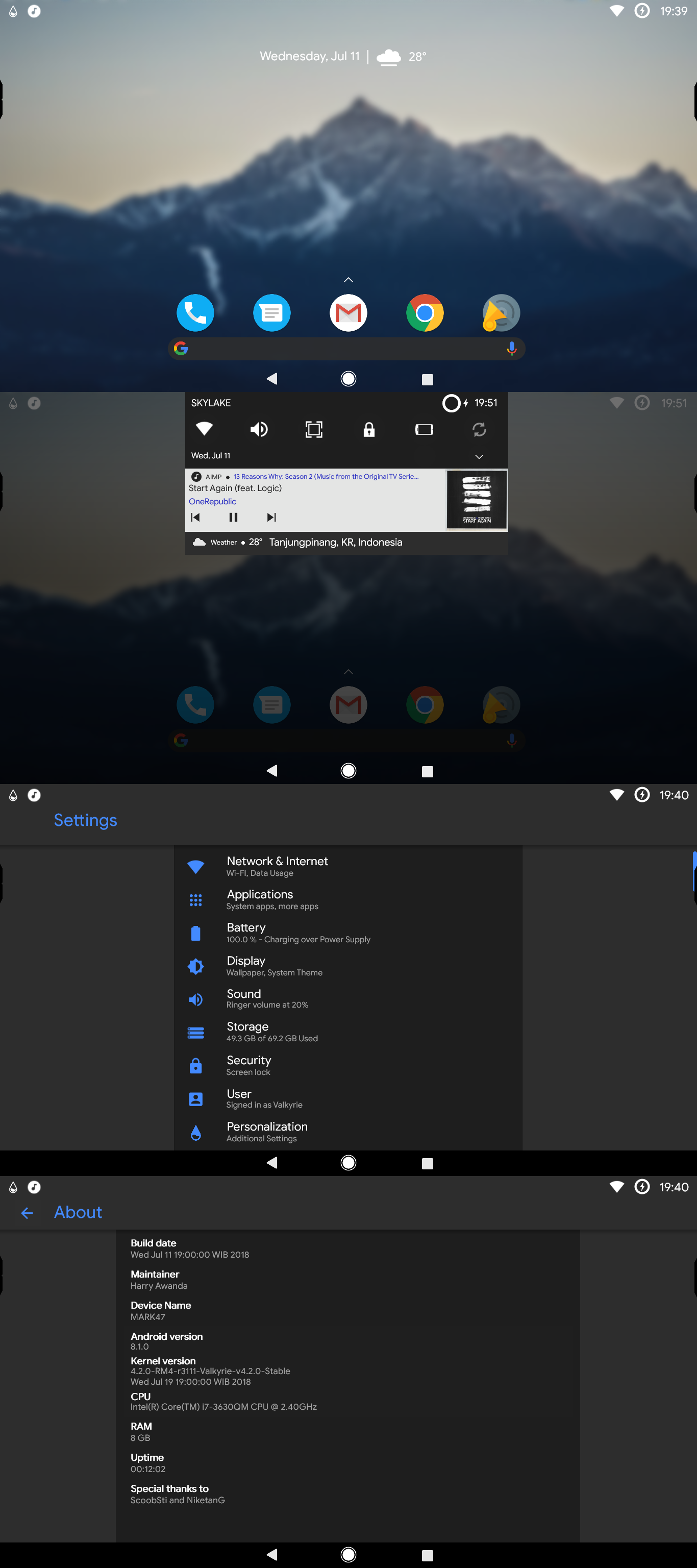The width and height of the screenshot is (697, 1568).
Task: Tap the home button below the About screen
Action: (x=348, y=1555)
